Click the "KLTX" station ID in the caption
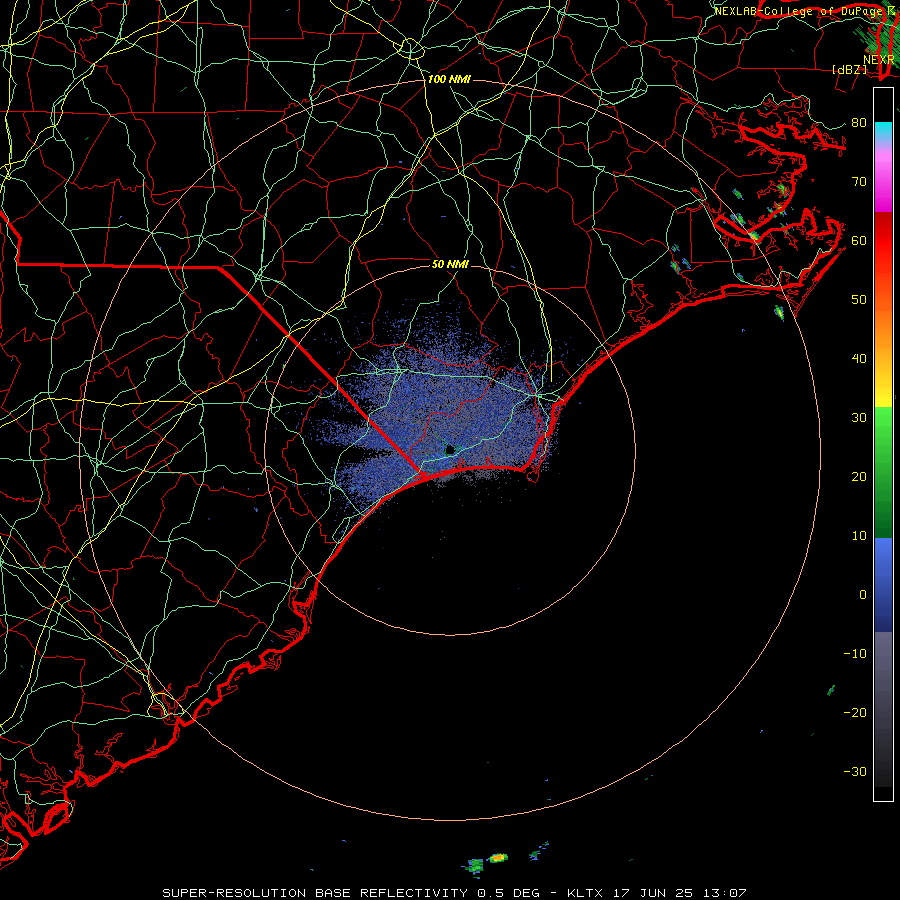This screenshot has width=900, height=900. (584, 893)
